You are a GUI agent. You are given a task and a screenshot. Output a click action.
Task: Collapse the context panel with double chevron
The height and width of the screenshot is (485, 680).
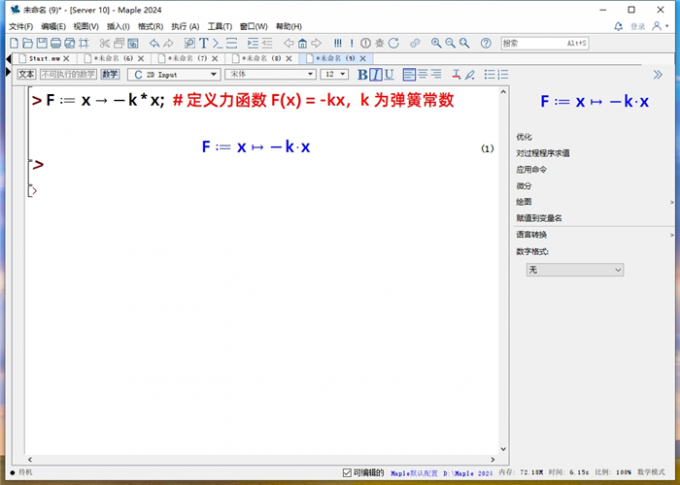[658, 75]
